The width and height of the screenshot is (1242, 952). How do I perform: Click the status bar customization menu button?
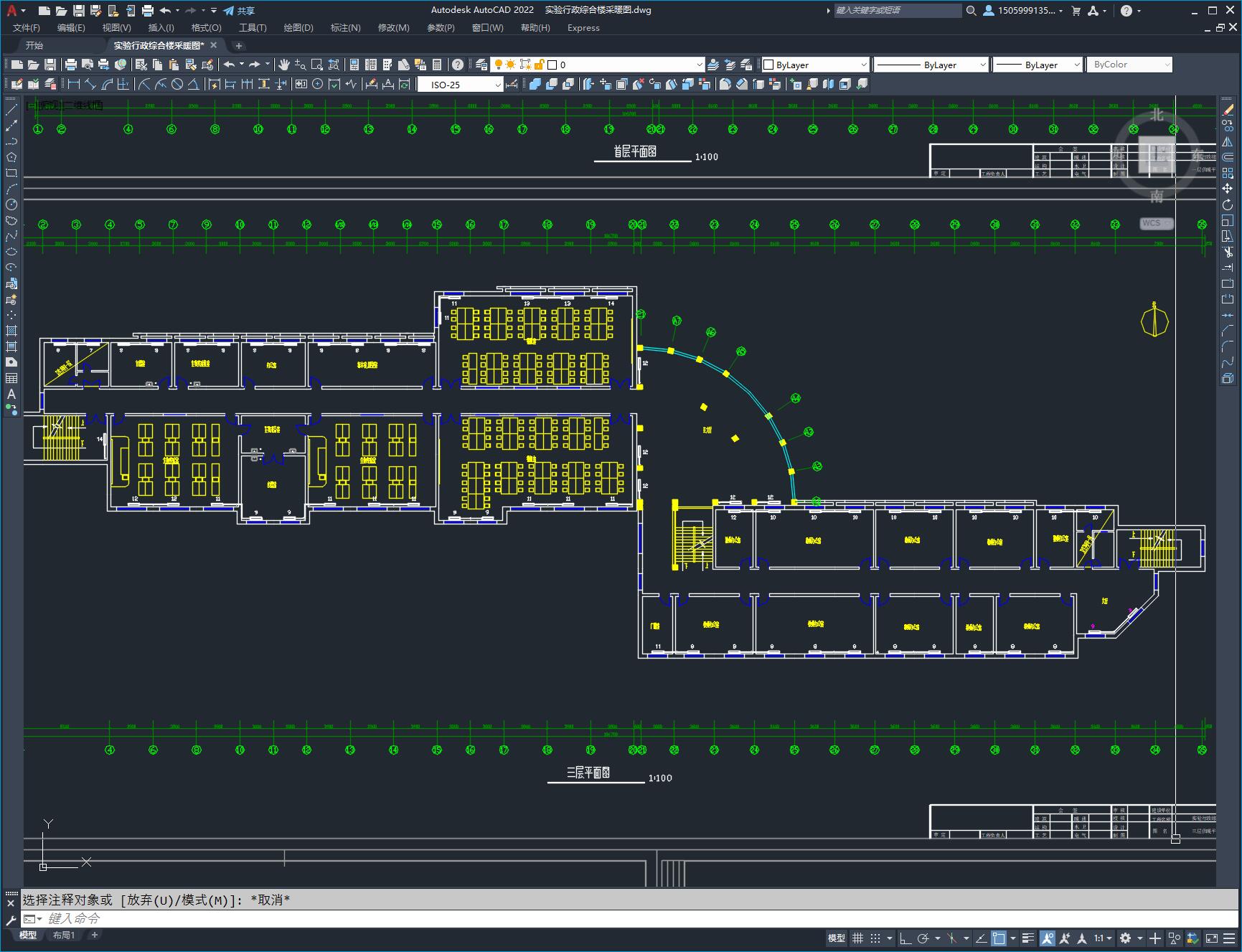coord(1229,938)
